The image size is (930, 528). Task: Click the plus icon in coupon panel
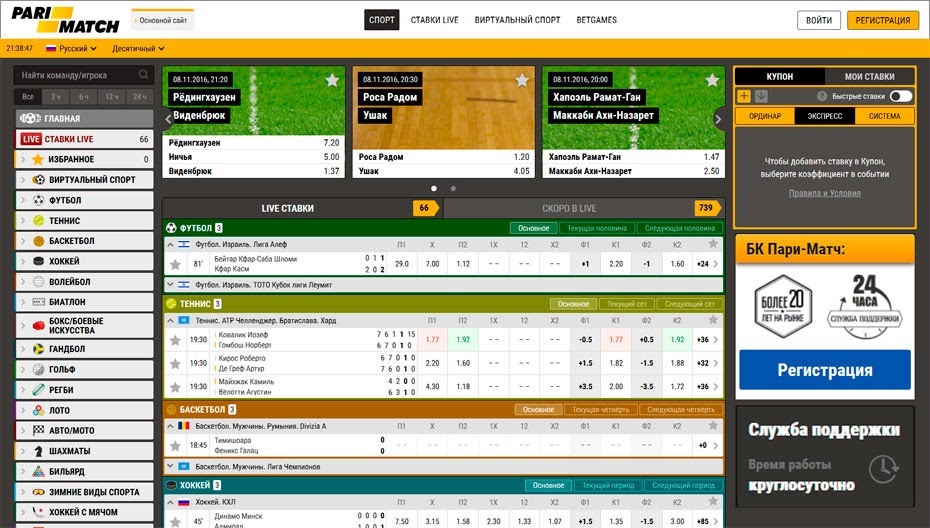tap(744, 96)
